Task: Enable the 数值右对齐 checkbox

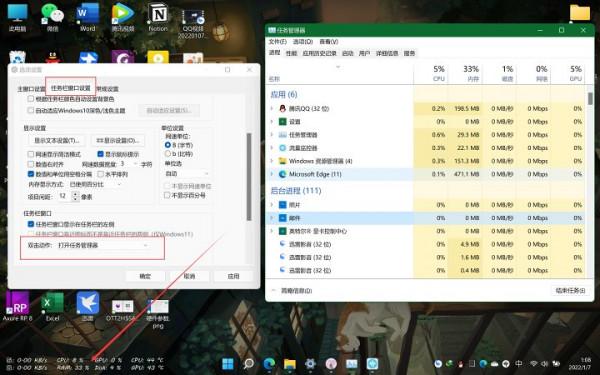Action: click(x=31, y=164)
